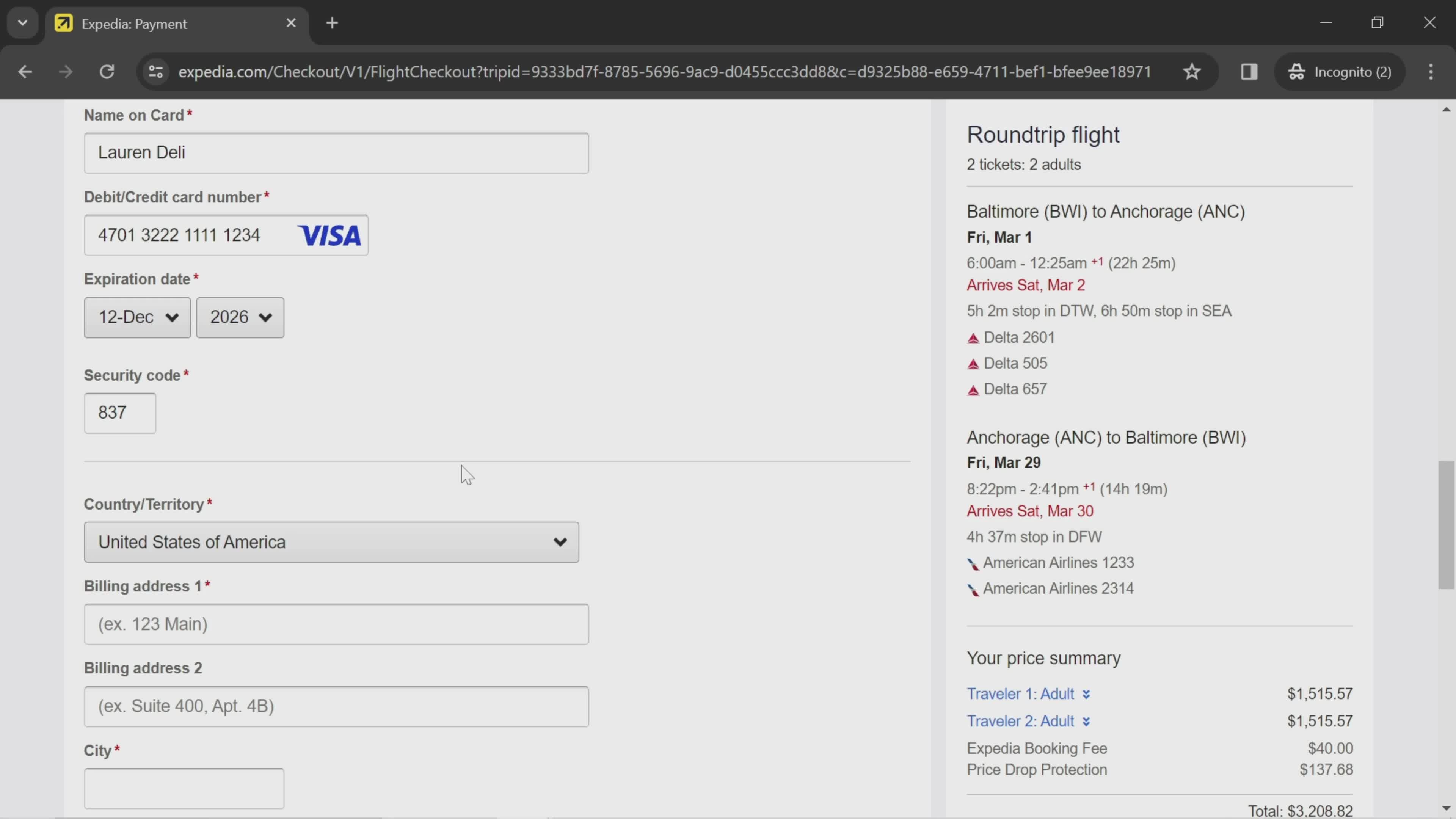
Task: Click the Billing address 1 field
Action: 336,623
